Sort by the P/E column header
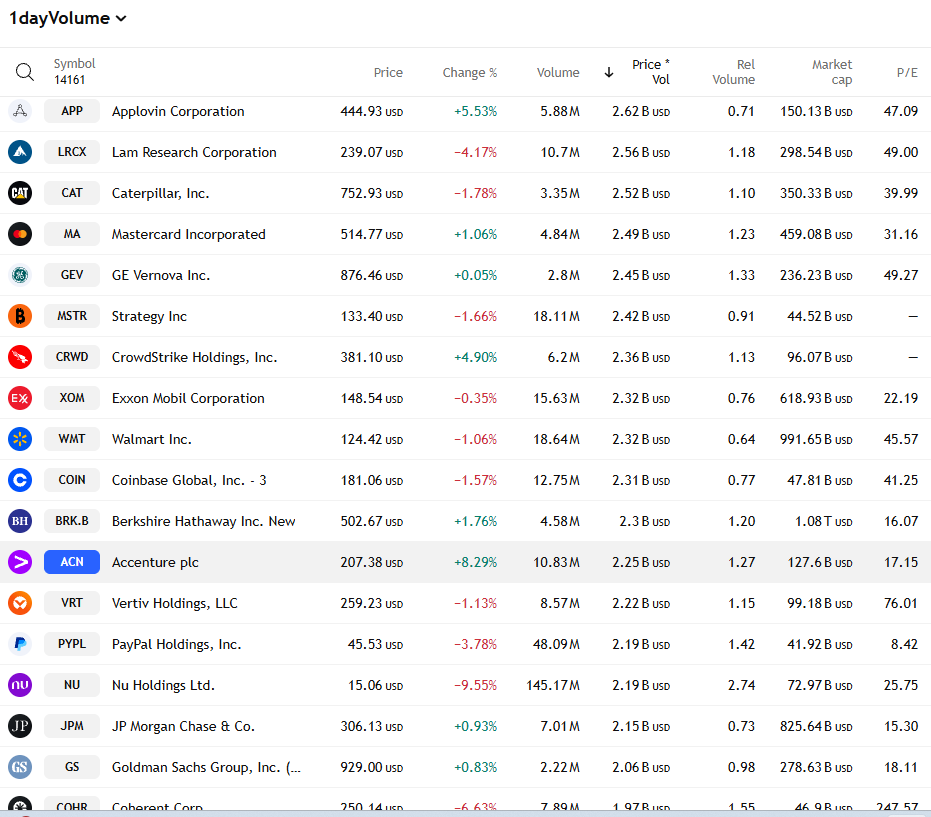 907,72
